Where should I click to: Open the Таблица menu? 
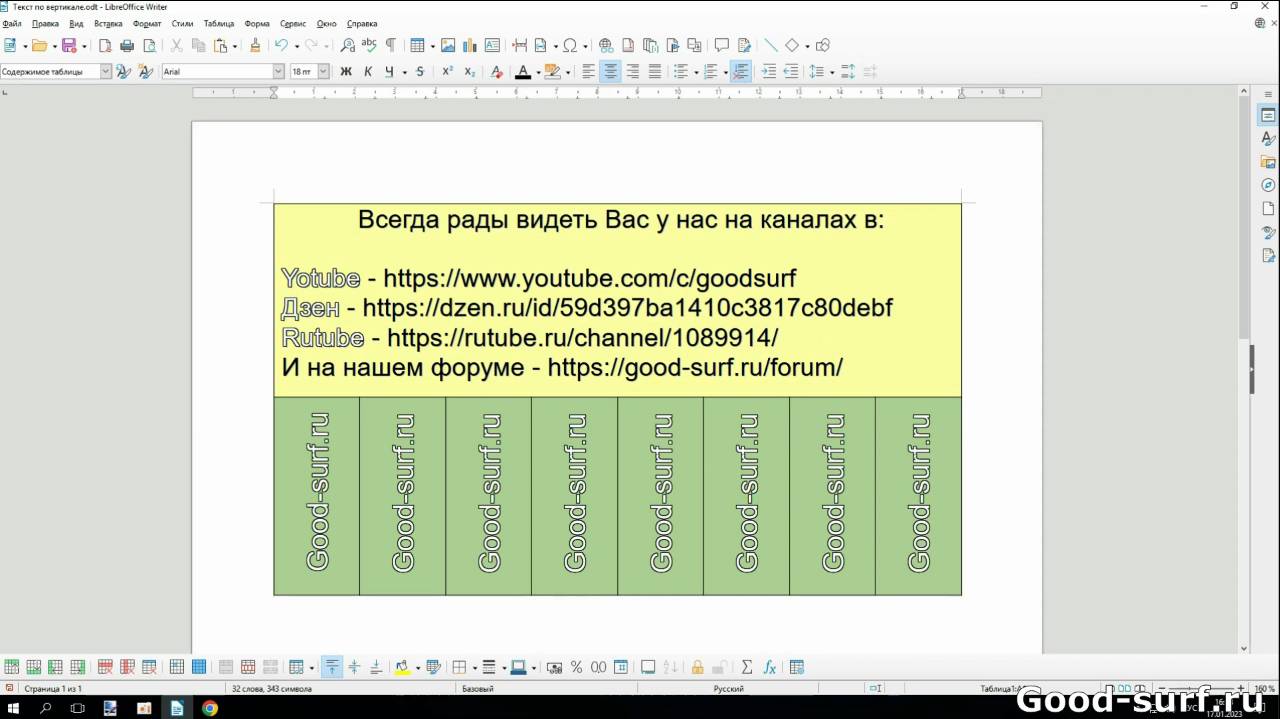pyautogui.click(x=219, y=23)
